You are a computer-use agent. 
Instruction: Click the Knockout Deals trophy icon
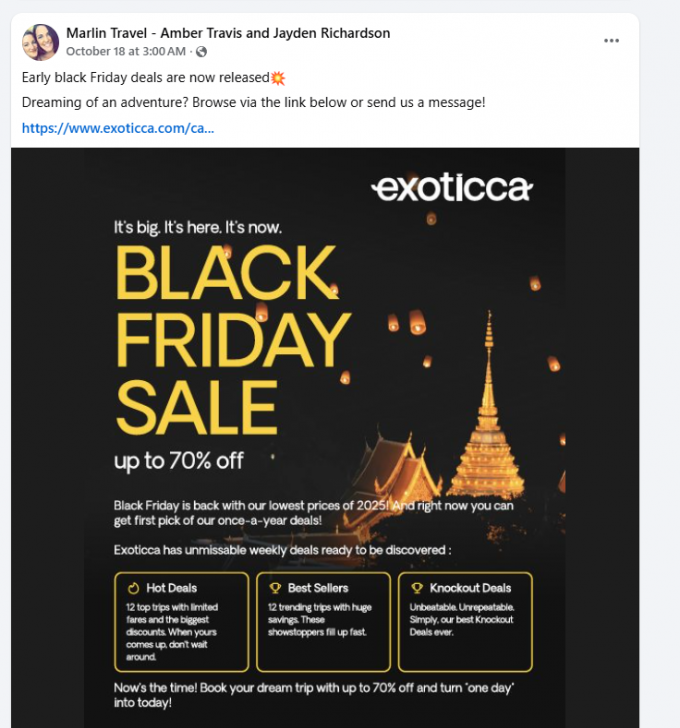(x=417, y=588)
